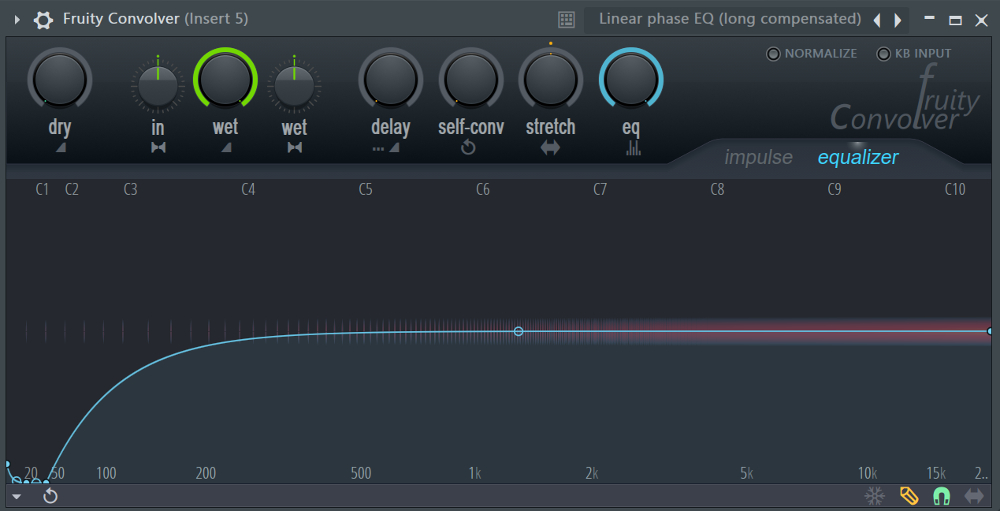This screenshot has height=511, width=1000.
Task: Click the 200 frequency label
Action: [205, 473]
